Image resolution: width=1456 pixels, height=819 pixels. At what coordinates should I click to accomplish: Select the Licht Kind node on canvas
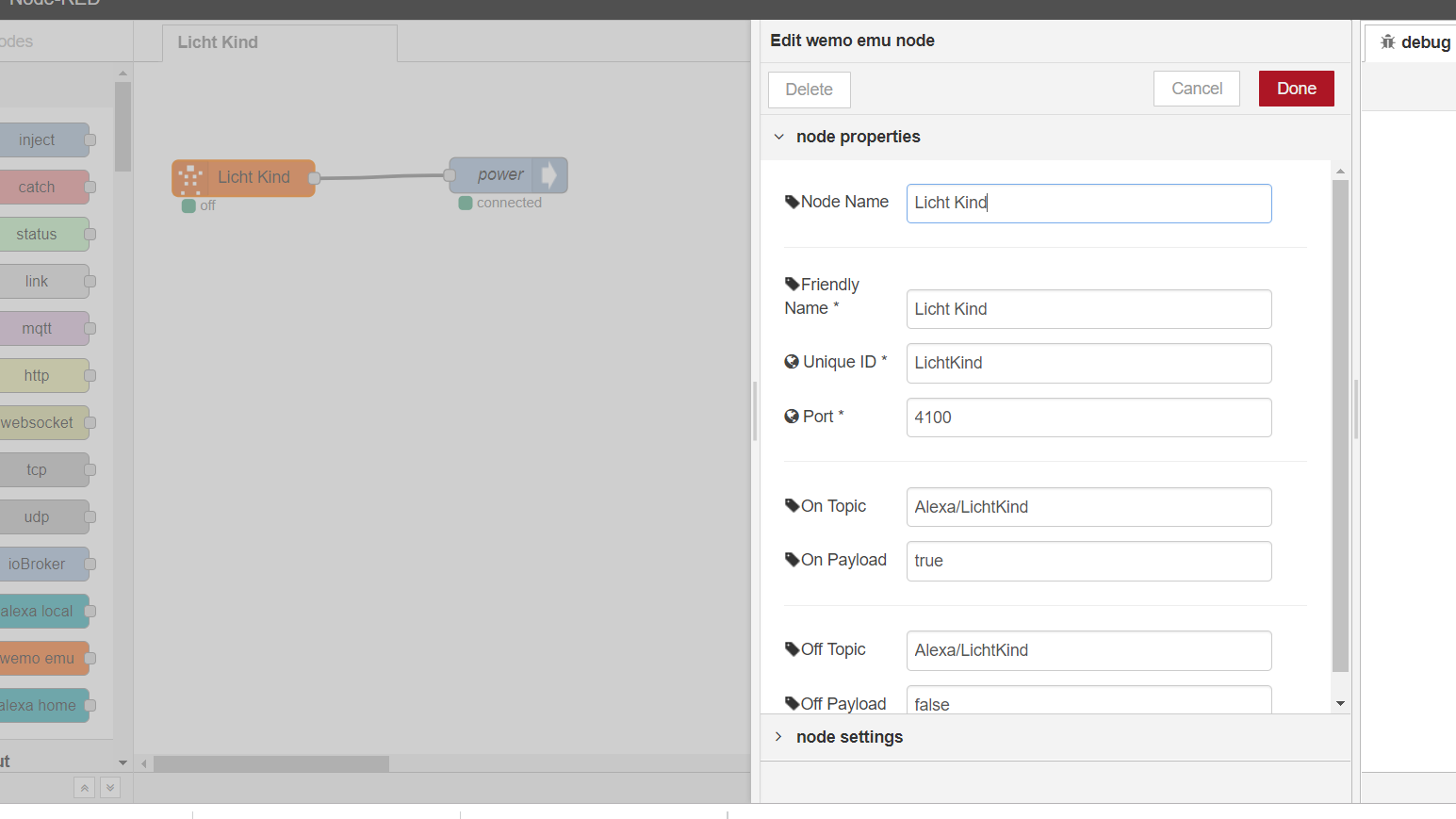pyautogui.click(x=243, y=178)
